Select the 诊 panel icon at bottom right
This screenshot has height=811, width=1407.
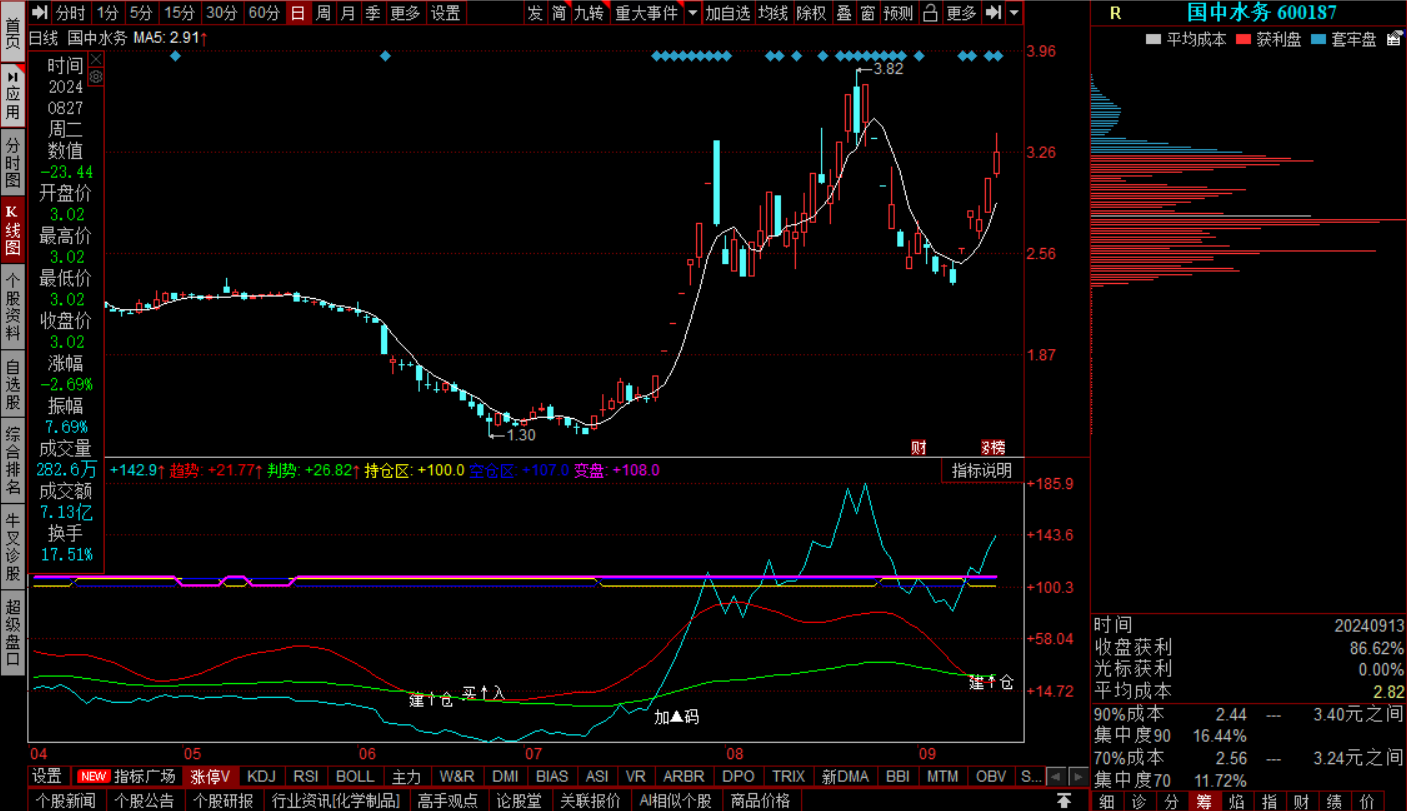(x=1139, y=801)
